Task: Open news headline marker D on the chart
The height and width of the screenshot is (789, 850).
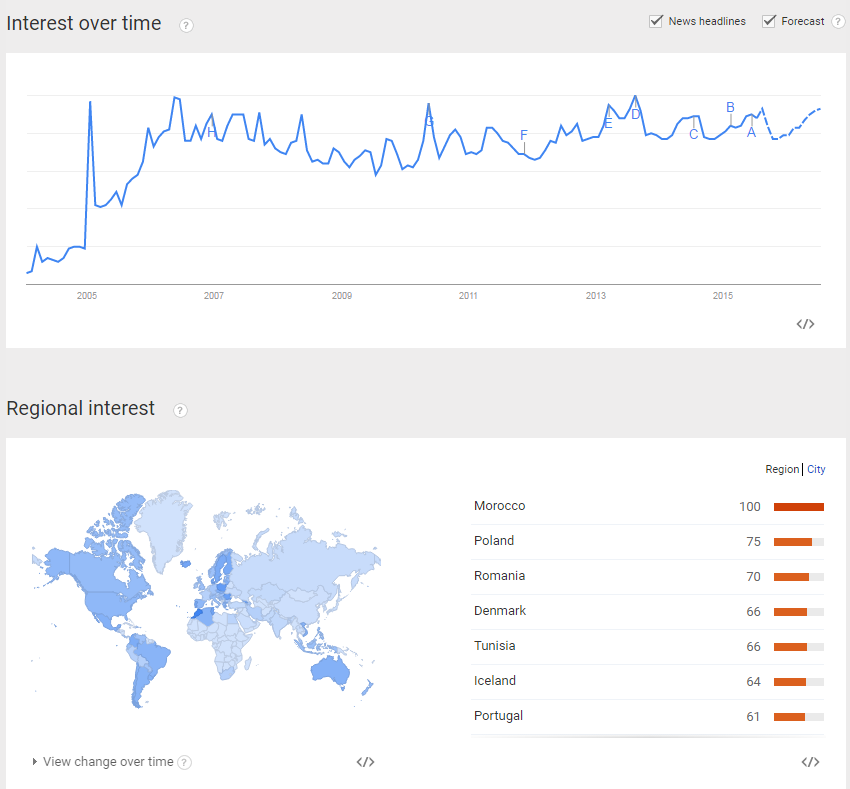Action: point(635,114)
